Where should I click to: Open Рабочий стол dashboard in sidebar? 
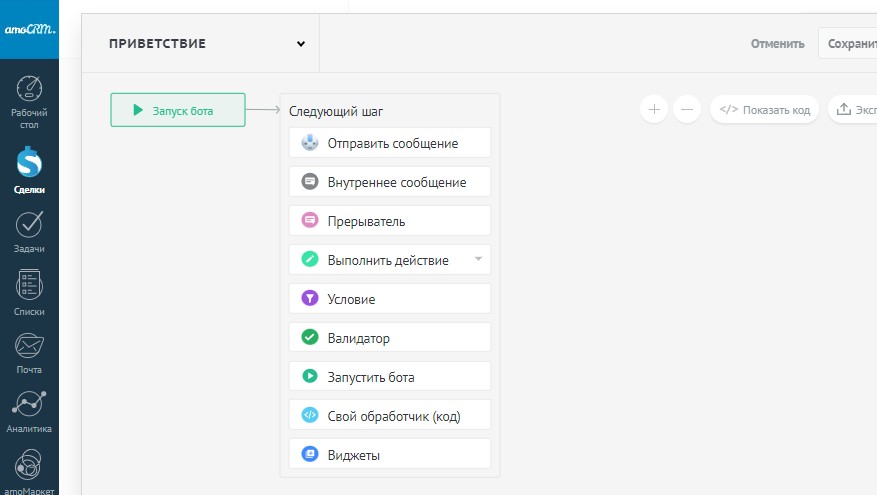coord(29,101)
